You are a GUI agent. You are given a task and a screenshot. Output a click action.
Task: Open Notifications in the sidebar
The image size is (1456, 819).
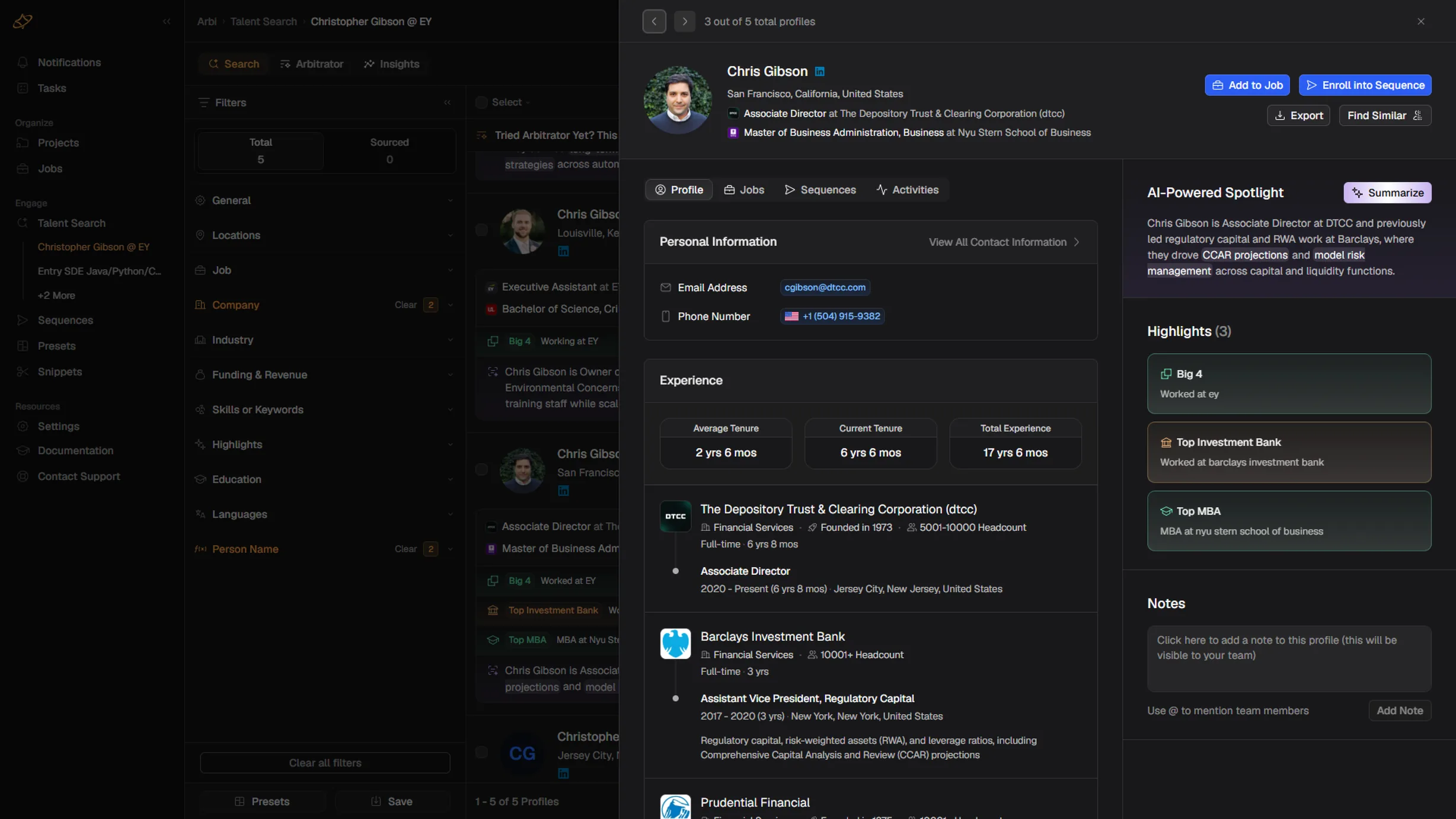point(69,63)
